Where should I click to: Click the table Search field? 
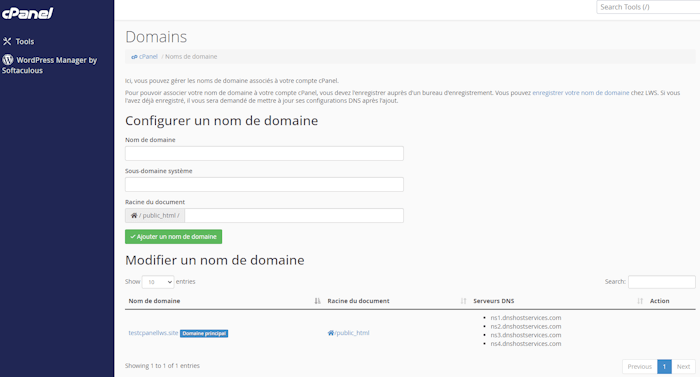coord(662,282)
